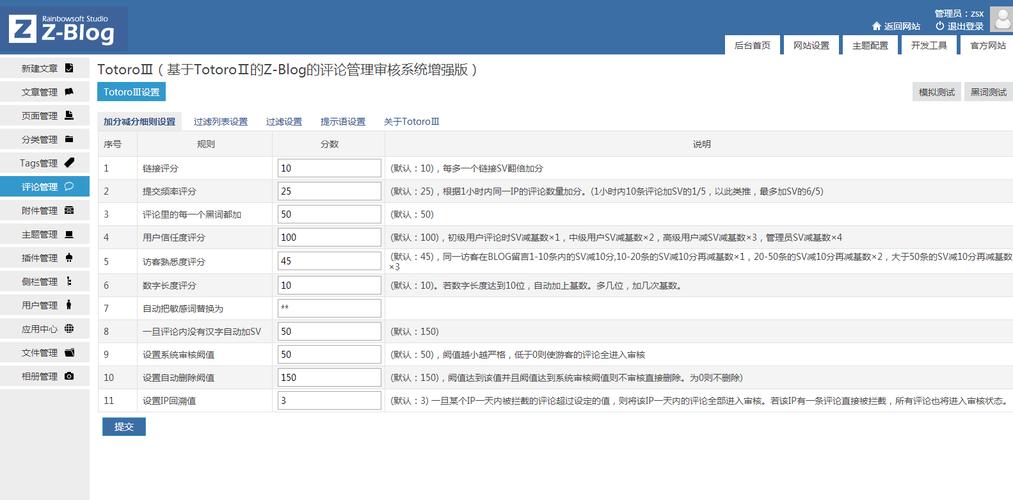Click the sidebar management icon
Screen dimensions: 1013x500
pyautogui.click(x=69, y=281)
